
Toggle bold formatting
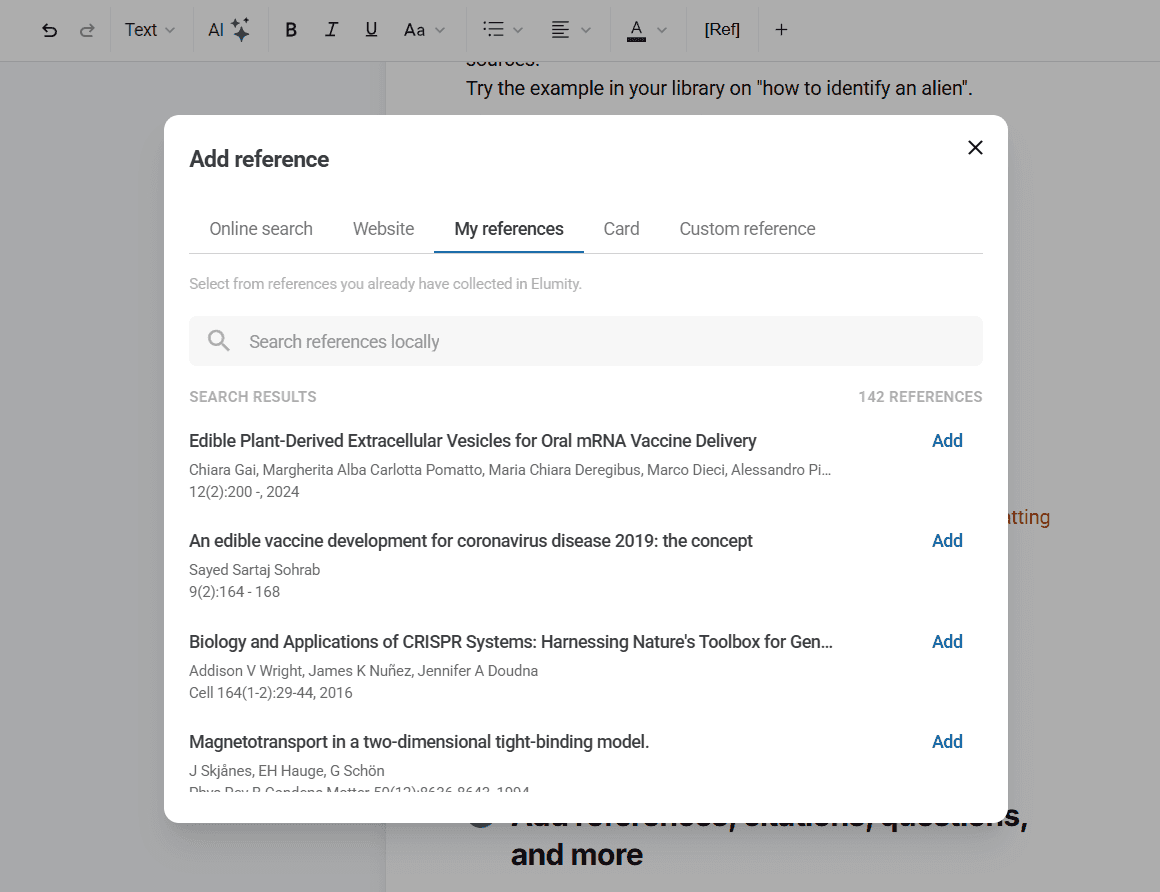[x=291, y=30]
